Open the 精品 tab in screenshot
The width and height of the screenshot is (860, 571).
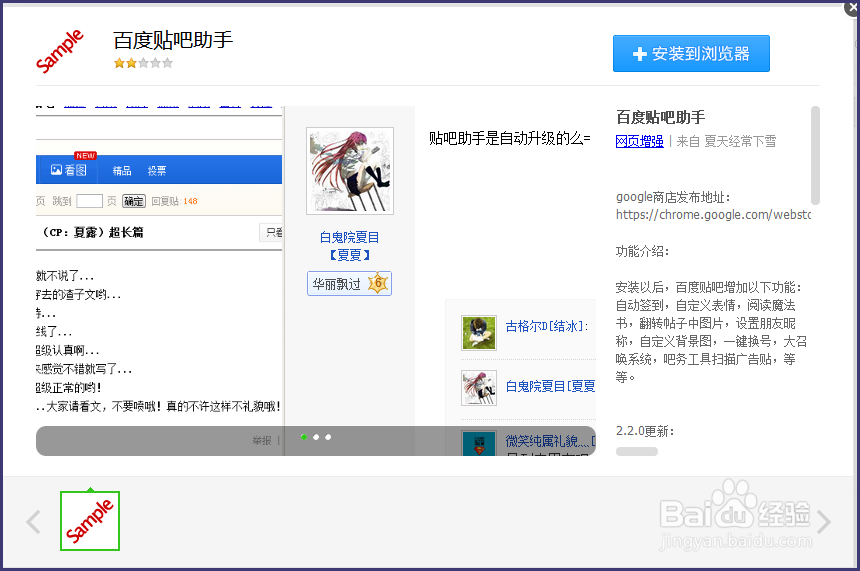pos(122,171)
